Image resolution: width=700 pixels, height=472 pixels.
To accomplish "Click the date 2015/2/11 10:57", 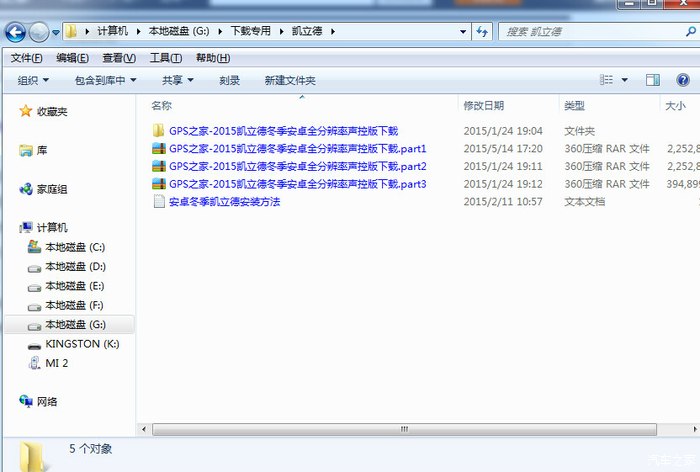I will click(x=503, y=201).
